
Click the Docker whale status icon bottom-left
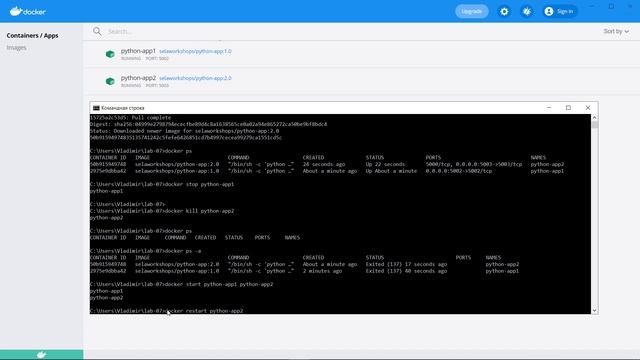click(x=41, y=355)
